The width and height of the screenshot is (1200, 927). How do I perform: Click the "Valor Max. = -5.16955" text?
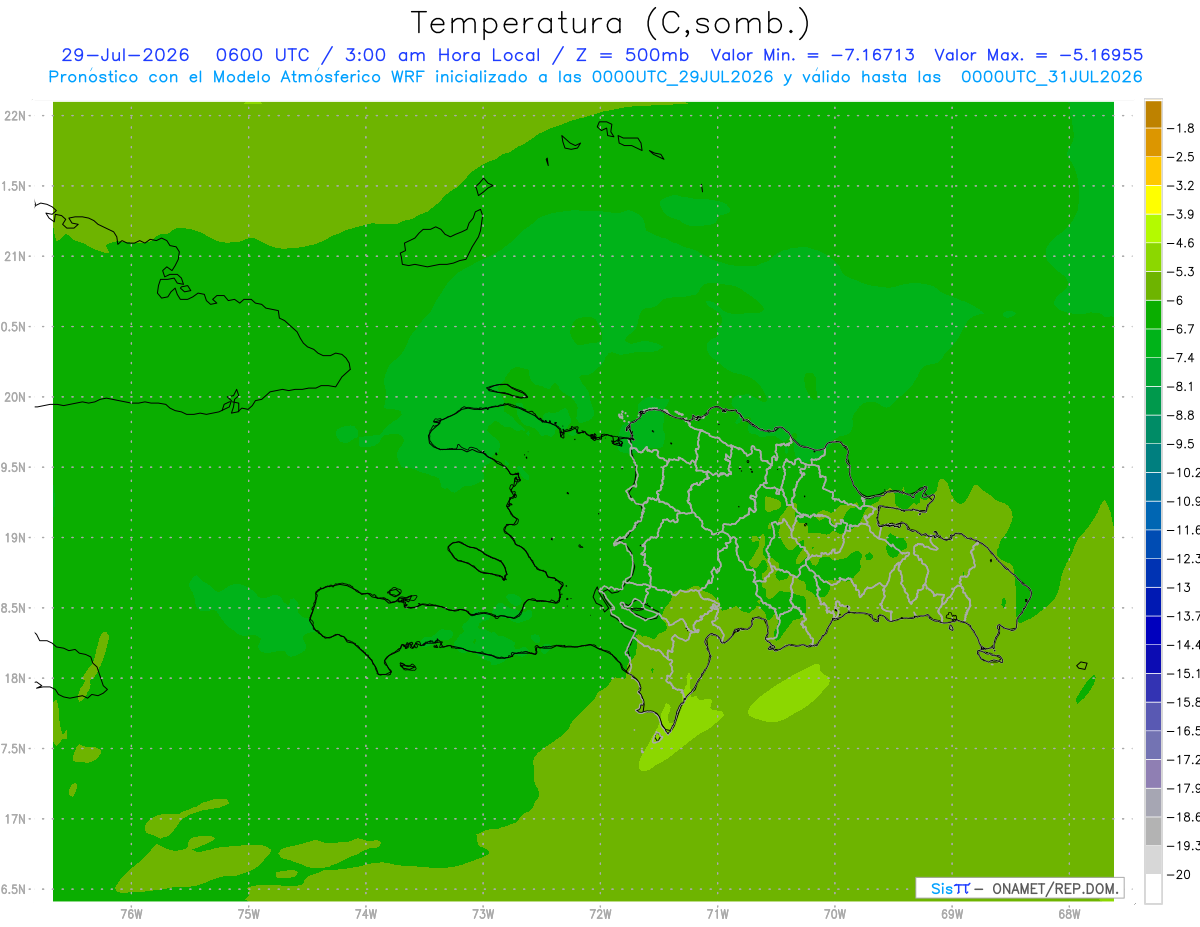click(1038, 55)
